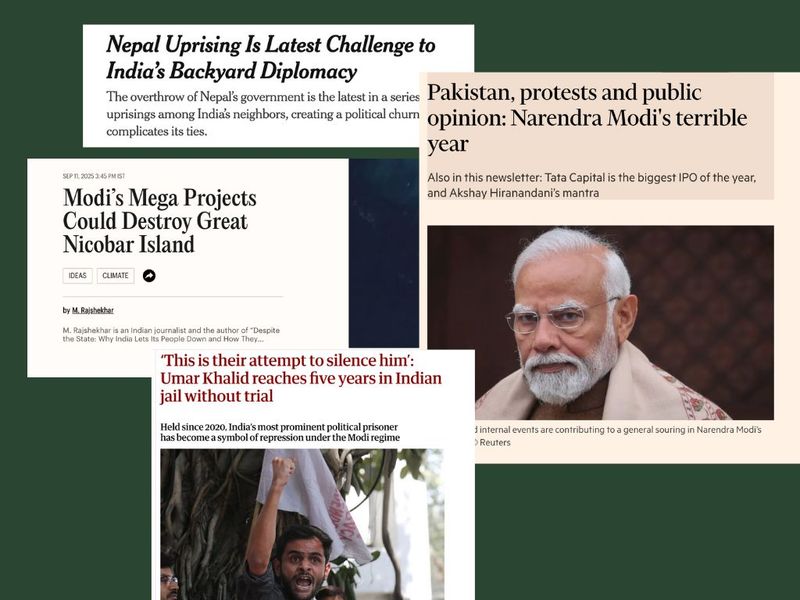Click the Tata Capital IPO newsletter subtitle
Viewport: 800px width, 600px height.
(592, 185)
